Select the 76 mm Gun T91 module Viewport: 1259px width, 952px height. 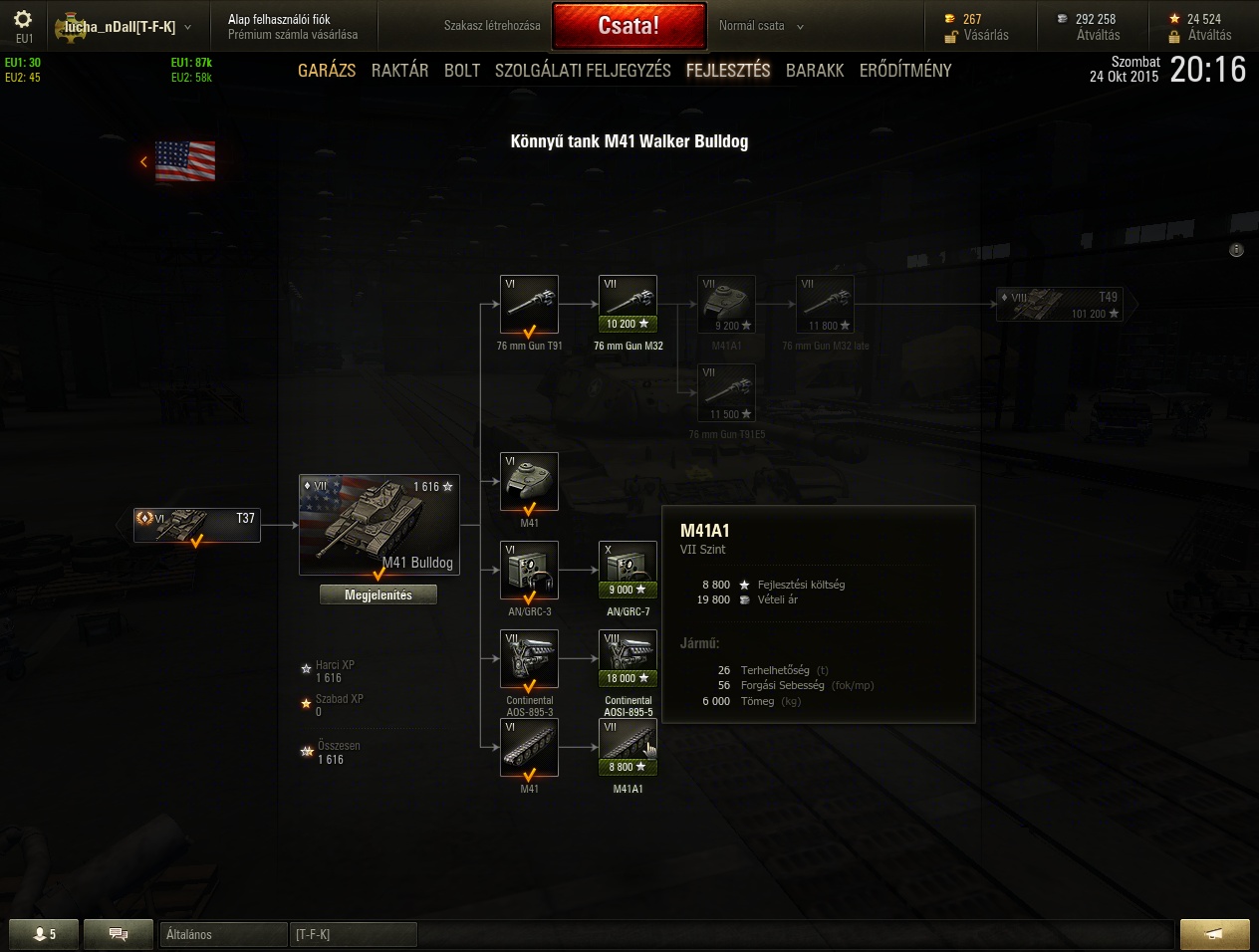click(529, 305)
